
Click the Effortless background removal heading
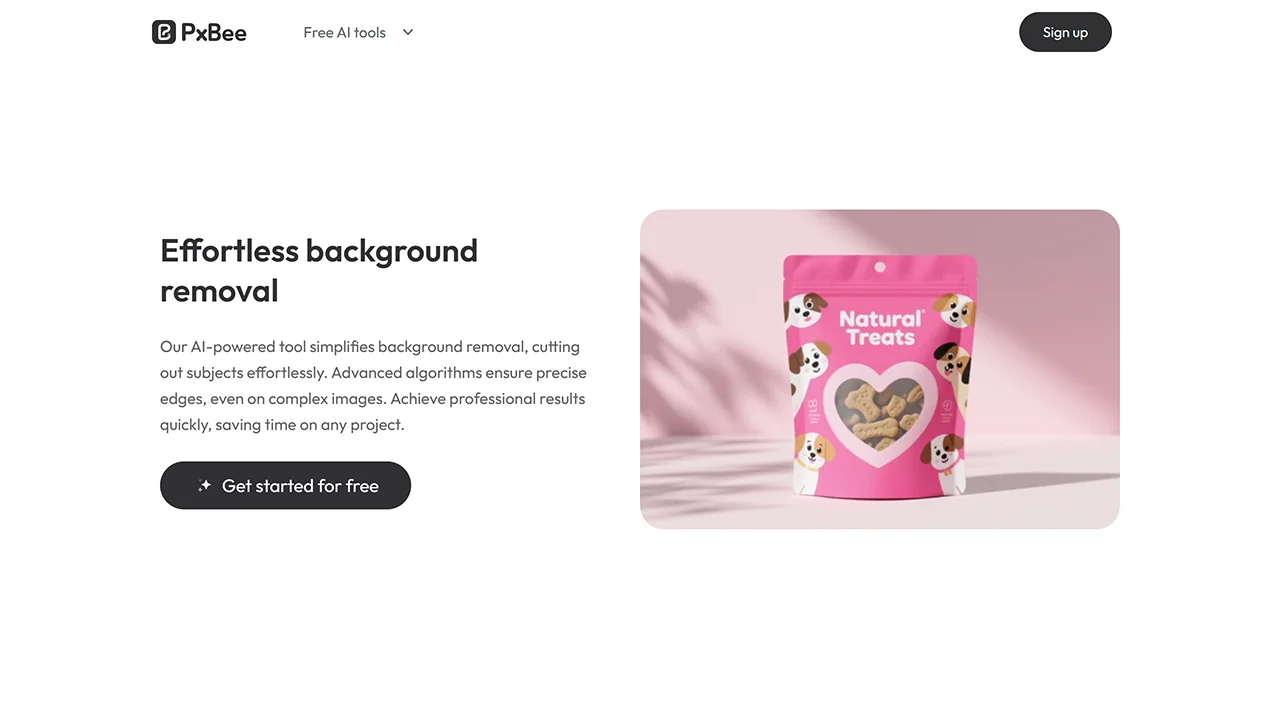click(319, 270)
